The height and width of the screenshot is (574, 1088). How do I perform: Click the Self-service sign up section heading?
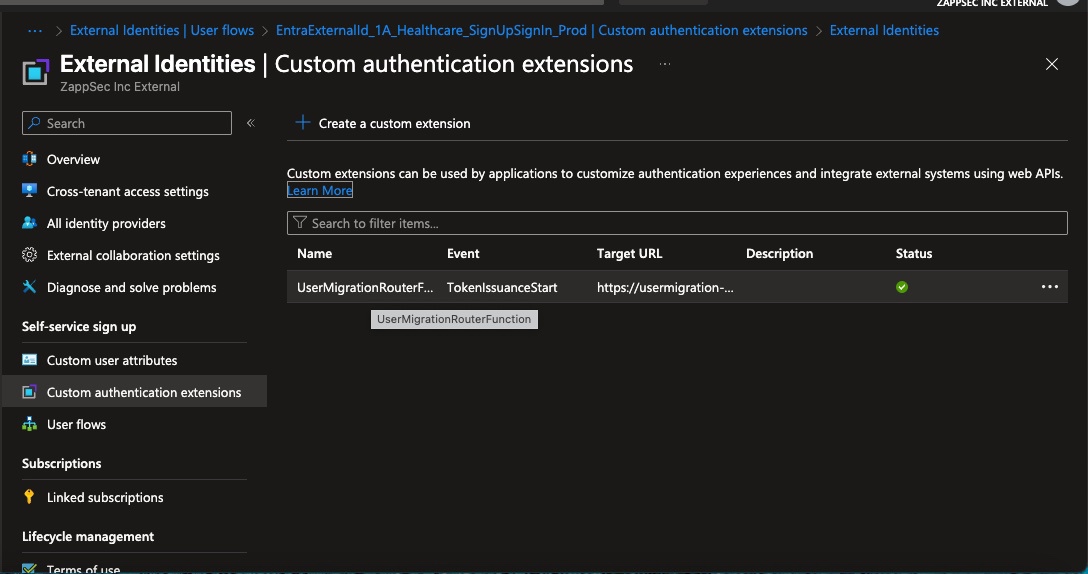[x=78, y=326]
